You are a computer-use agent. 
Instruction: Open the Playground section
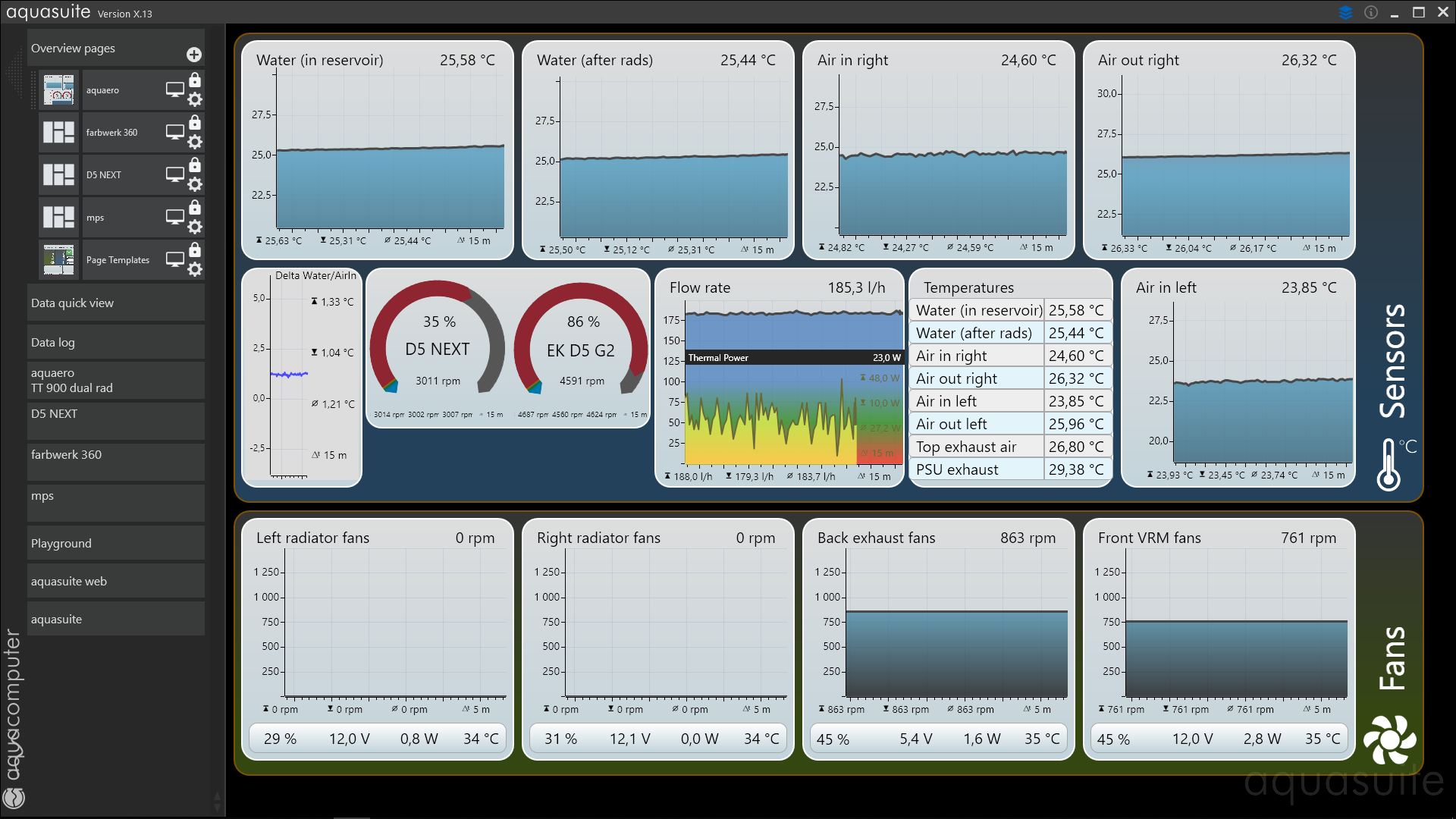[115, 543]
